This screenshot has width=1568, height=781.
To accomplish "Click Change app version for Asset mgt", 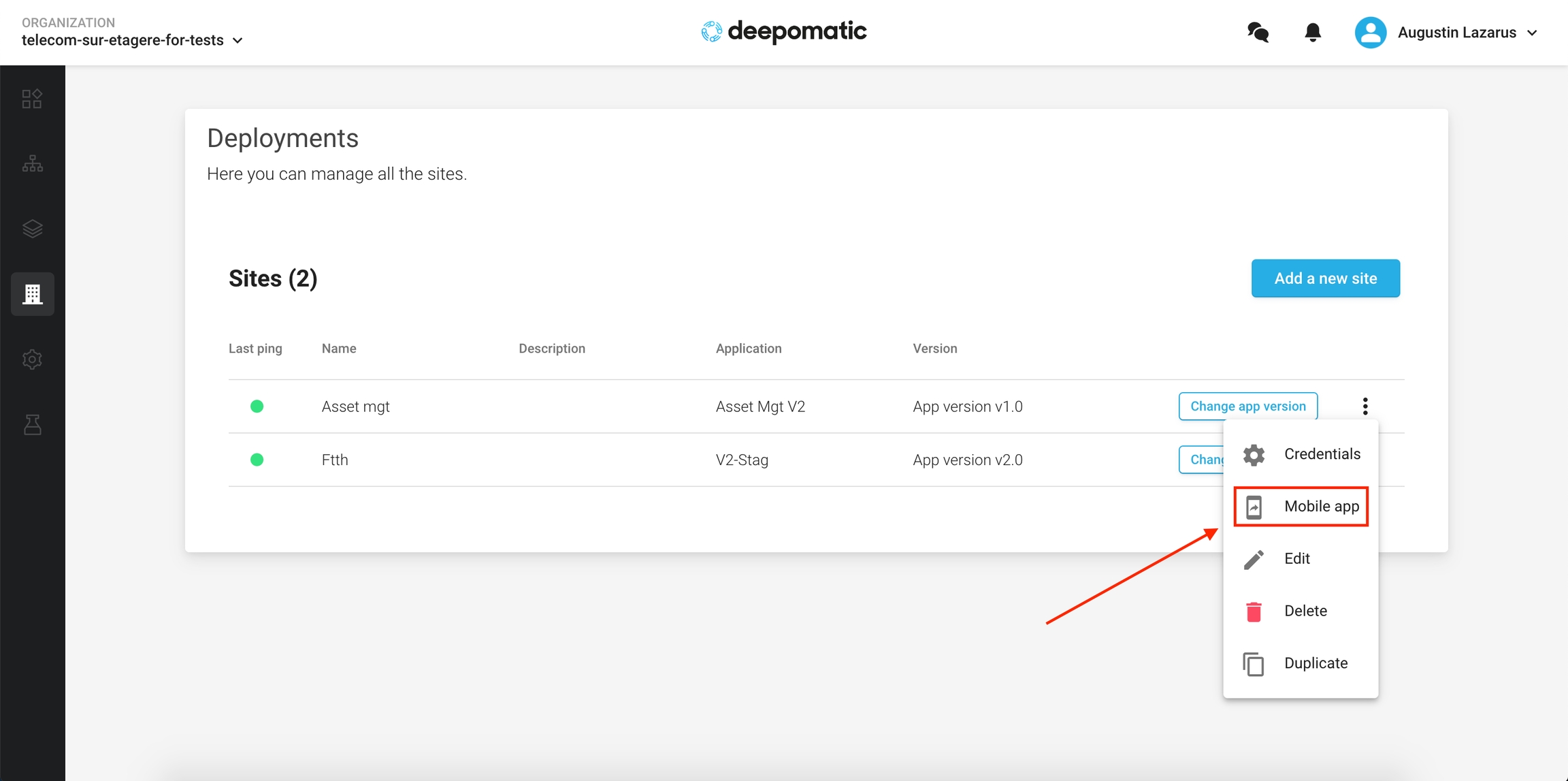I will 1247,407.
